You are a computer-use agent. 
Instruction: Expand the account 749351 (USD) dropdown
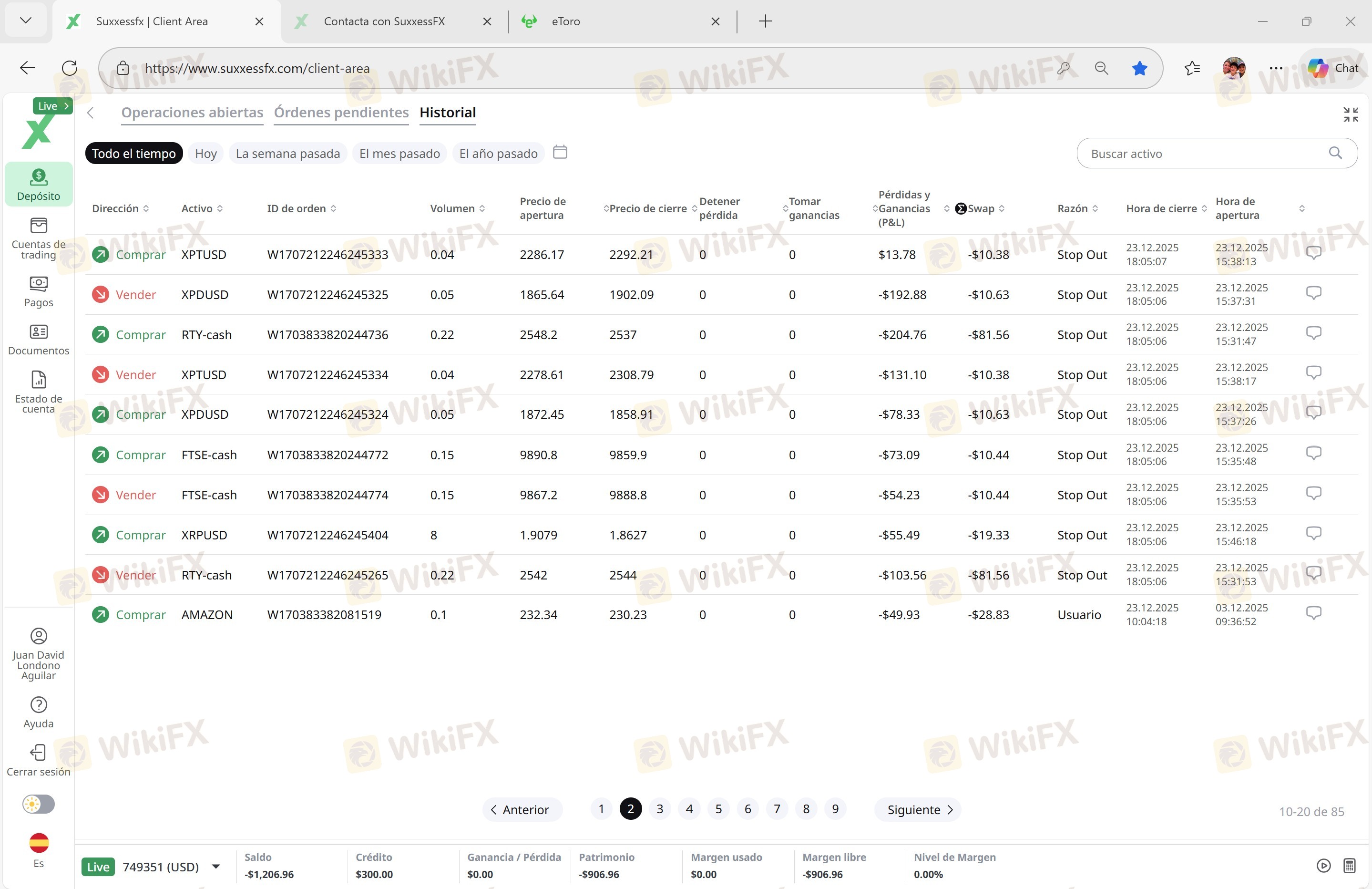[x=215, y=867]
